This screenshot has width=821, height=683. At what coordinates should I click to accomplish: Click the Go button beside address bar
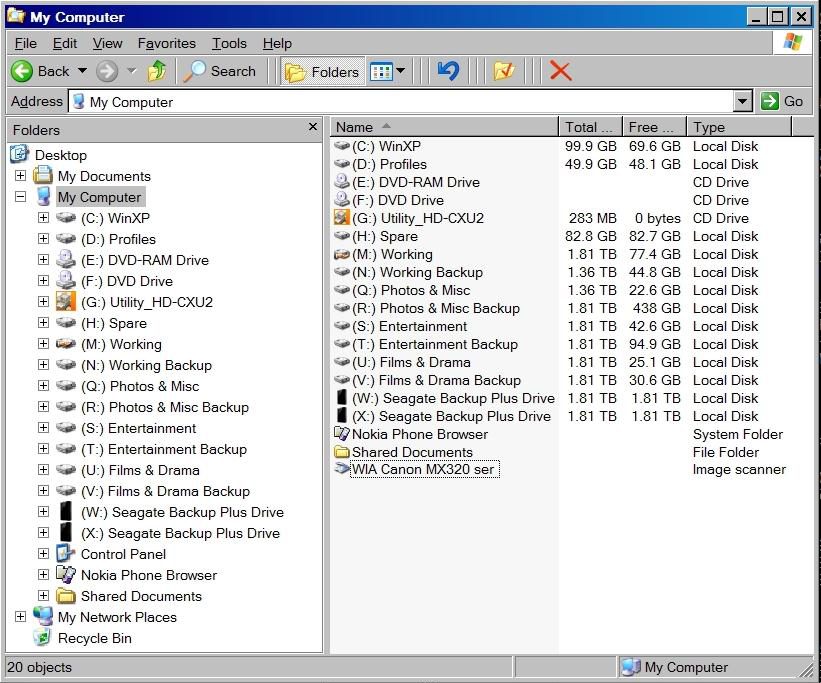point(782,101)
